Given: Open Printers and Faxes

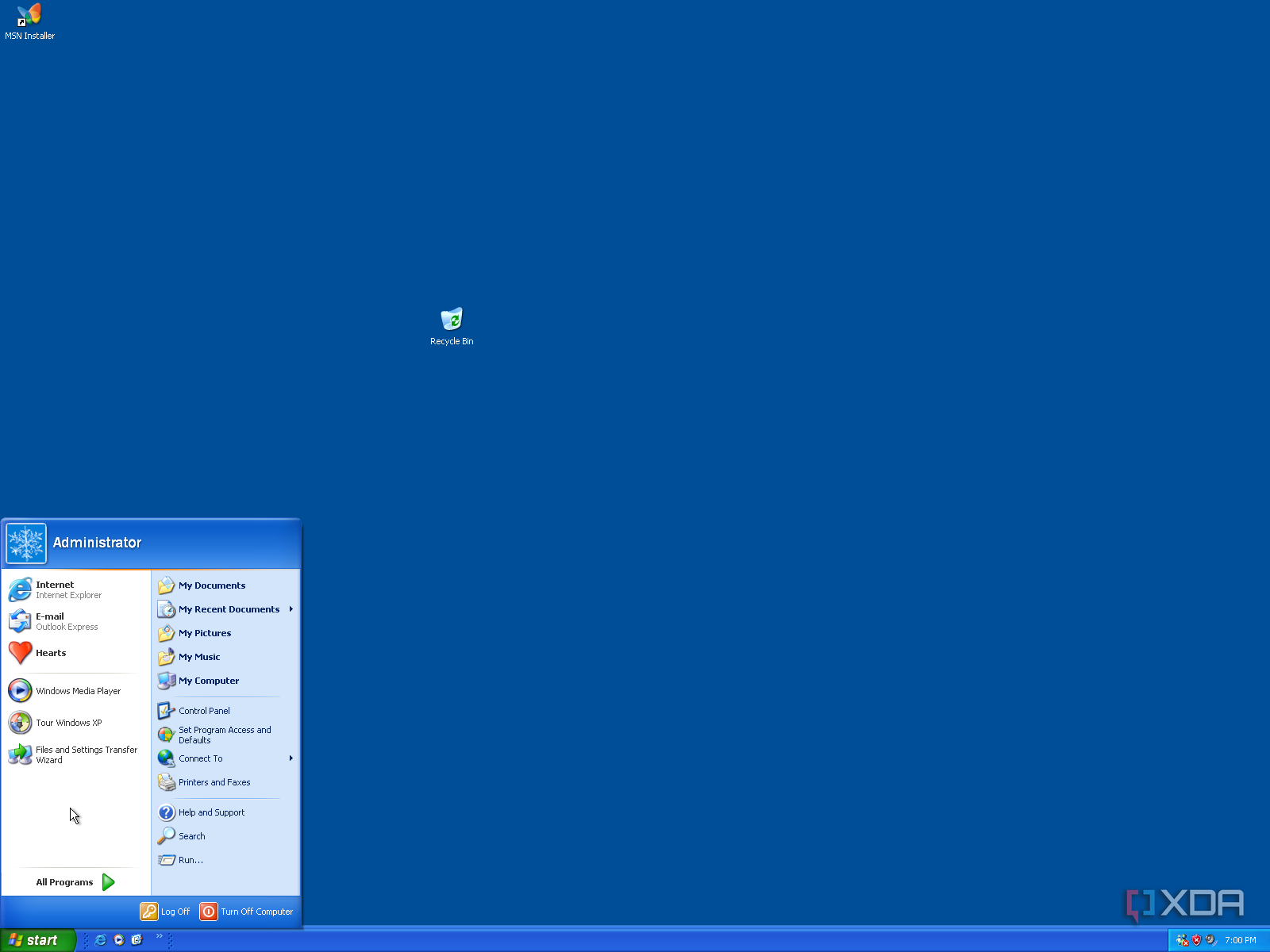Looking at the screenshot, I should click(226, 782).
